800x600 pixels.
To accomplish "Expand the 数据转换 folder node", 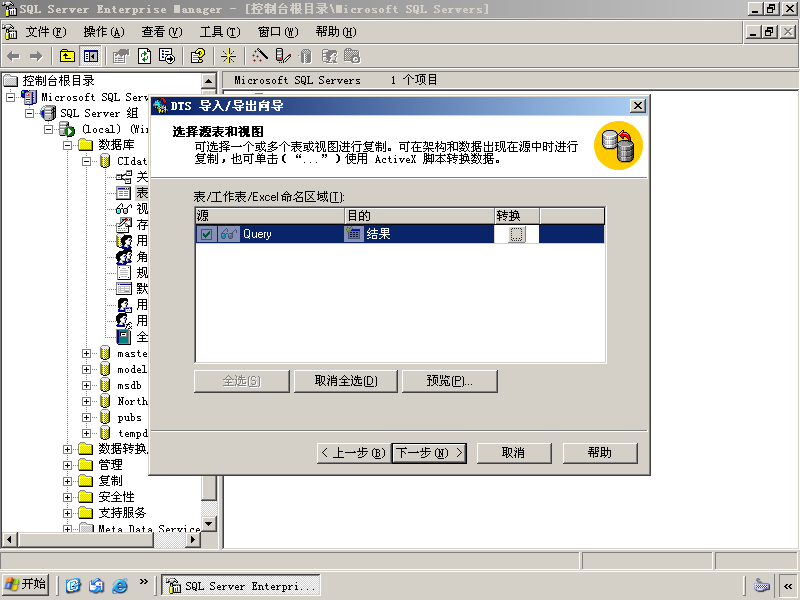I will click(67, 449).
